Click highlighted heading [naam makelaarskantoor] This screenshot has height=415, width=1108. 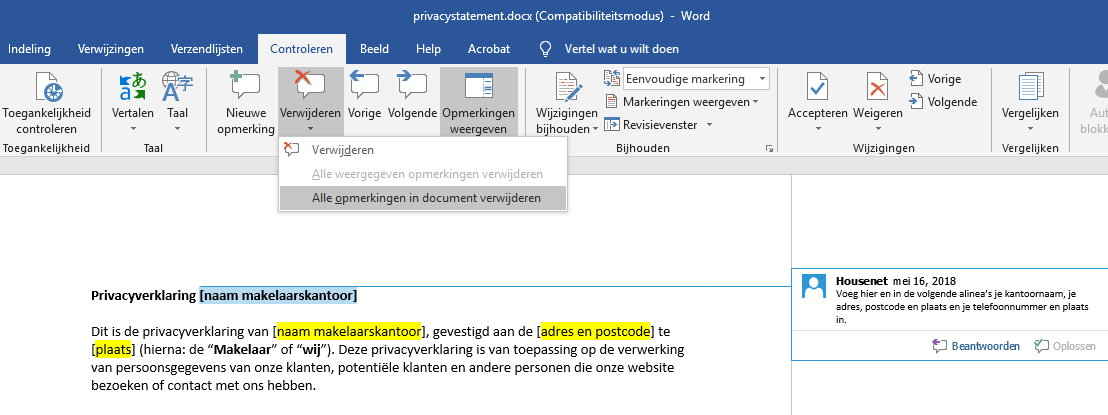(278, 295)
